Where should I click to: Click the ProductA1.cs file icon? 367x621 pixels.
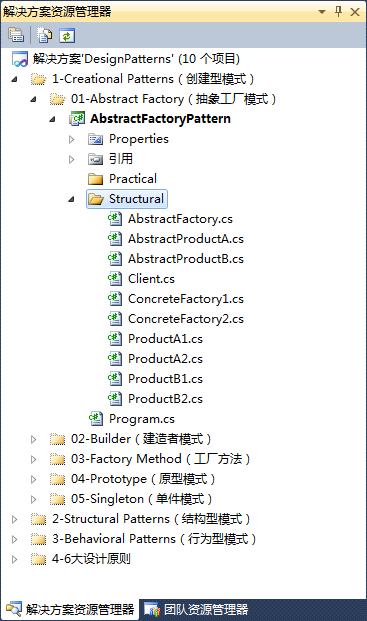tap(115, 339)
